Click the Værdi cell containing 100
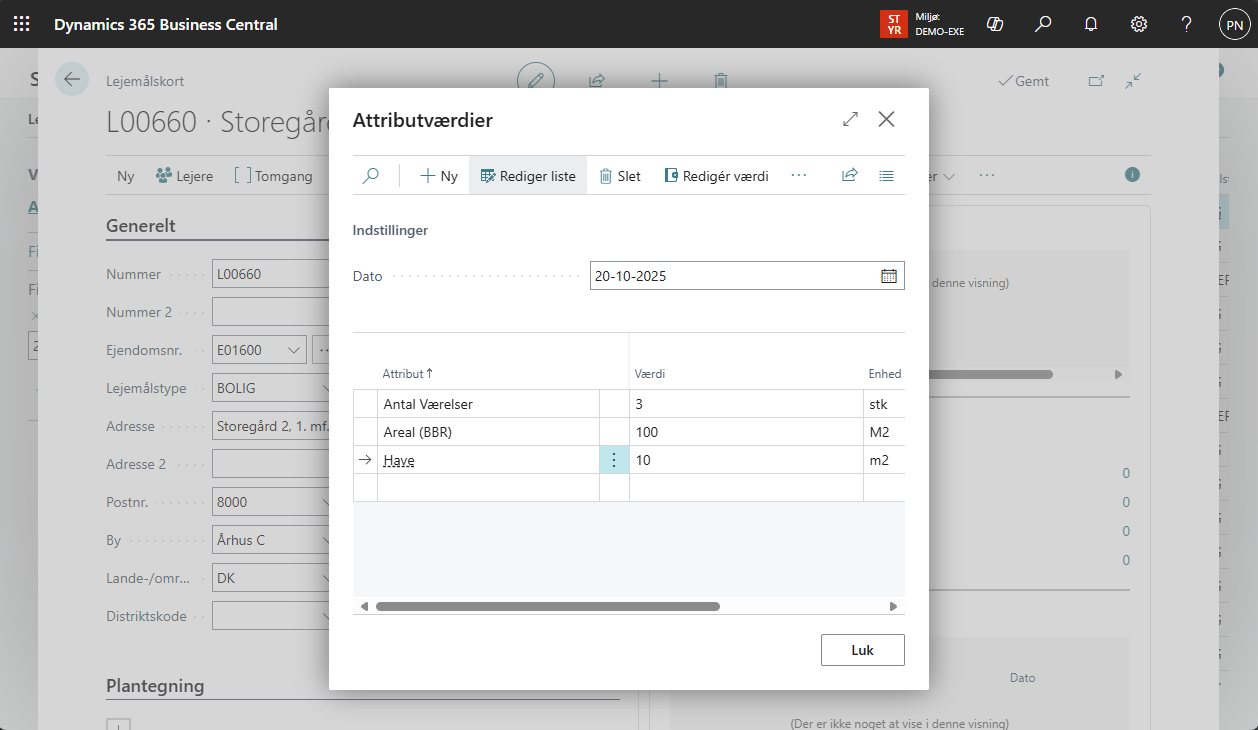 point(745,432)
